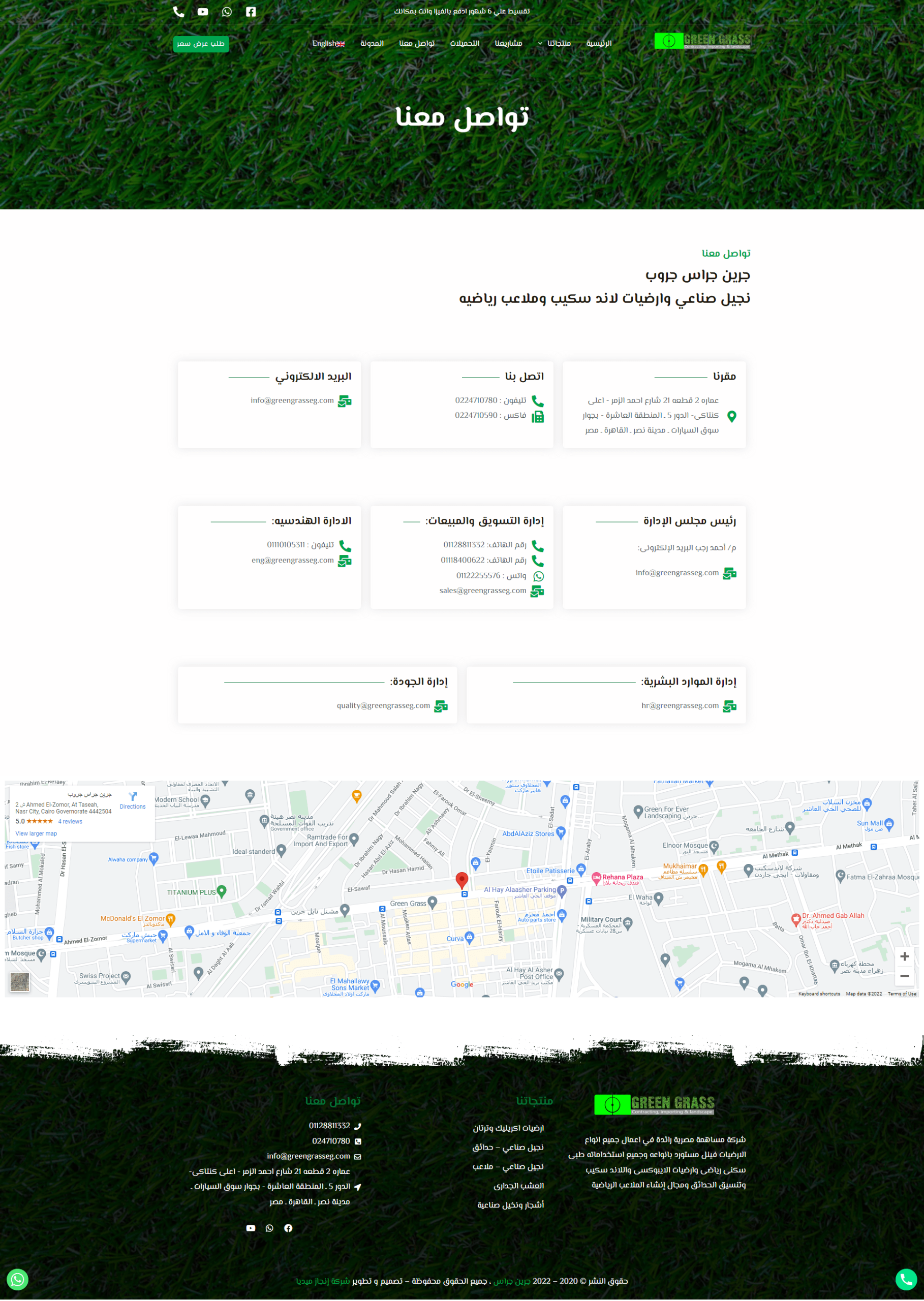Click the floating WhatsApp chat button
This screenshot has height=1301, width=924.
pyautogui.click(x=18, y=1279)
